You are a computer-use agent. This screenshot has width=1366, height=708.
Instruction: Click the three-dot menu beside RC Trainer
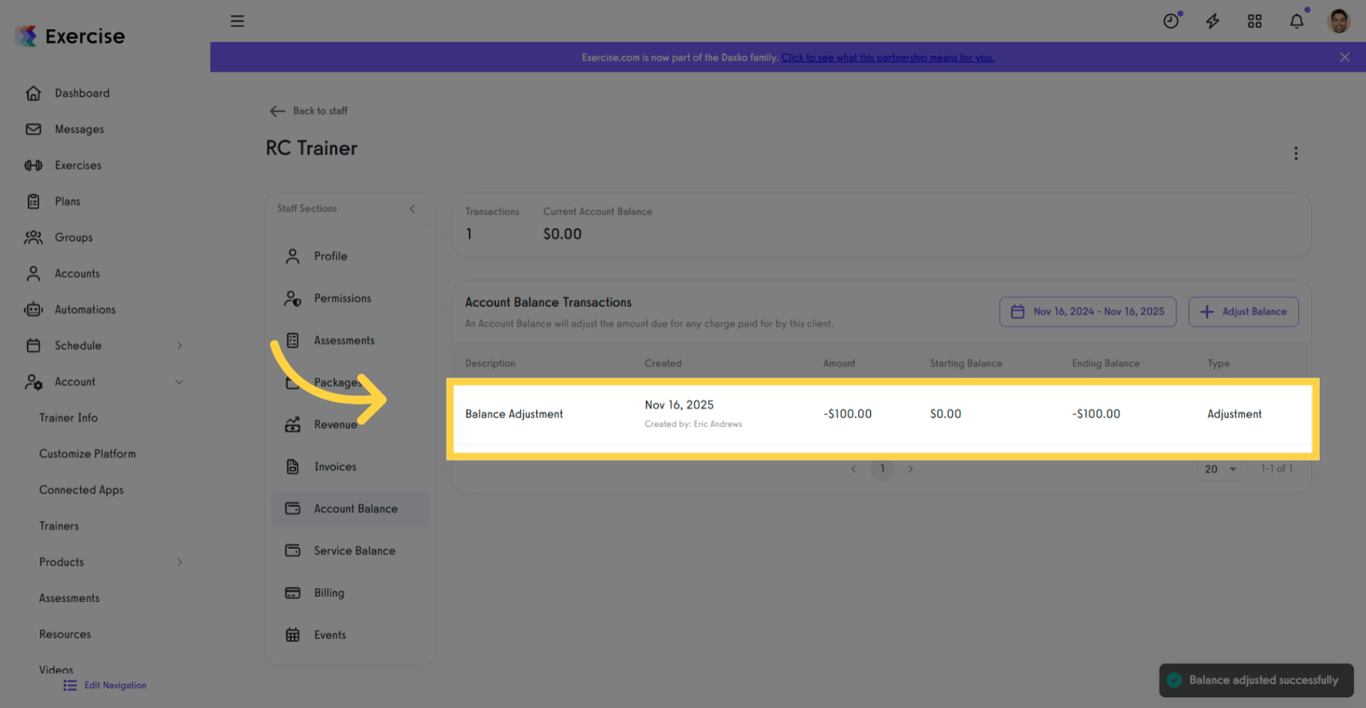click(x=1296, y=153)
